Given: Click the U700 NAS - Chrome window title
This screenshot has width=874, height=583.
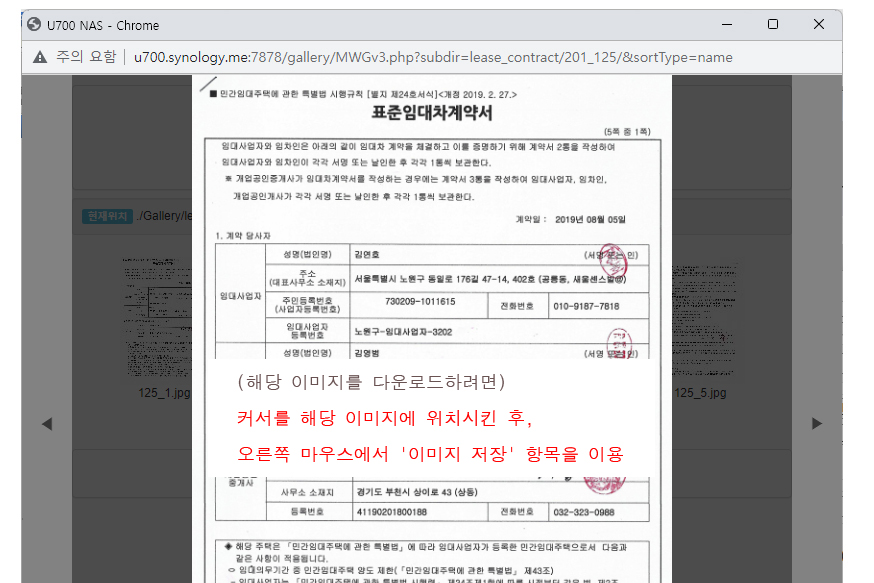Looking at the screenshot, I should (103, 24).
